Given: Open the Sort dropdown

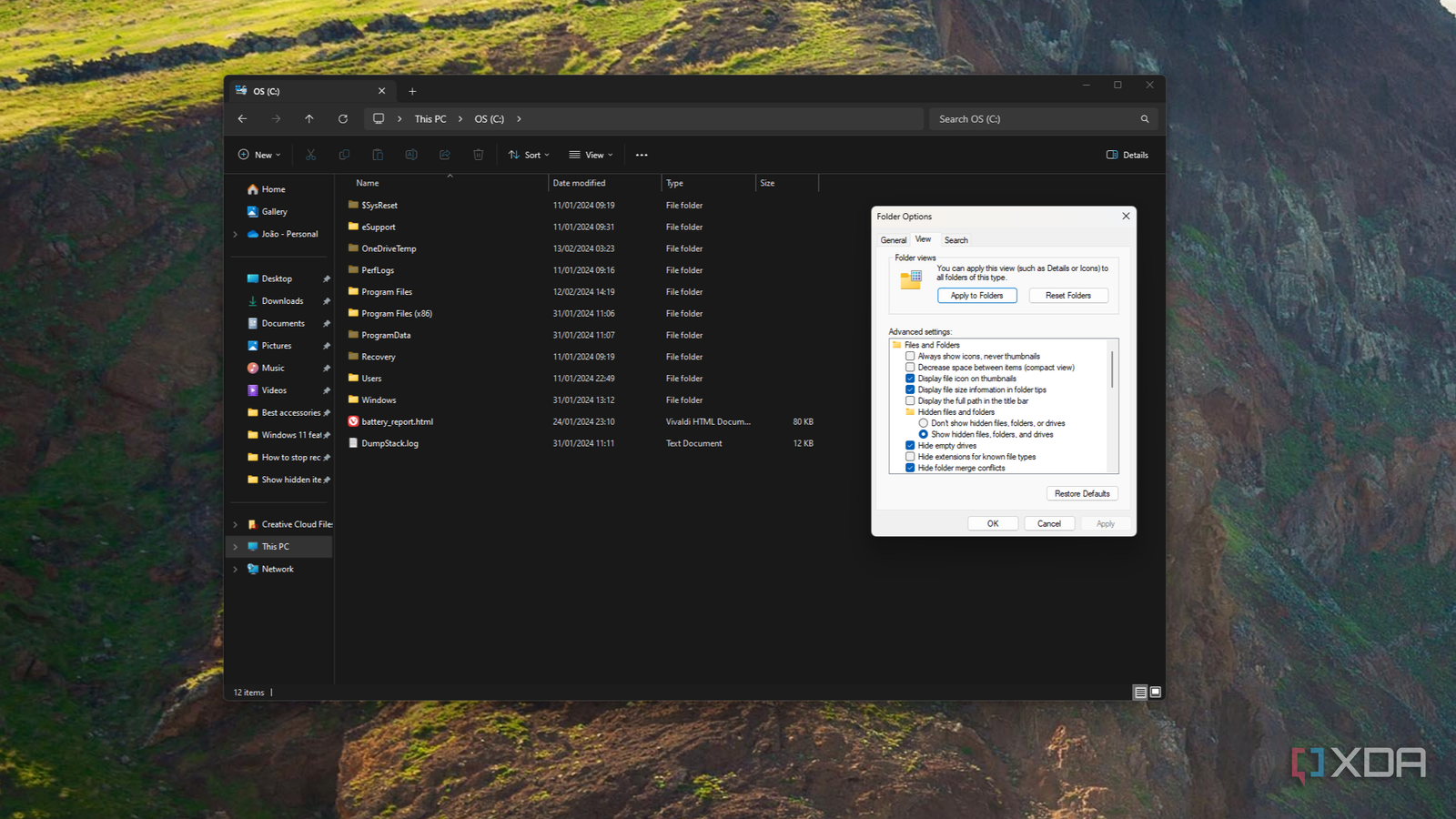Looking at the screenshot, I should click(528, 155).
